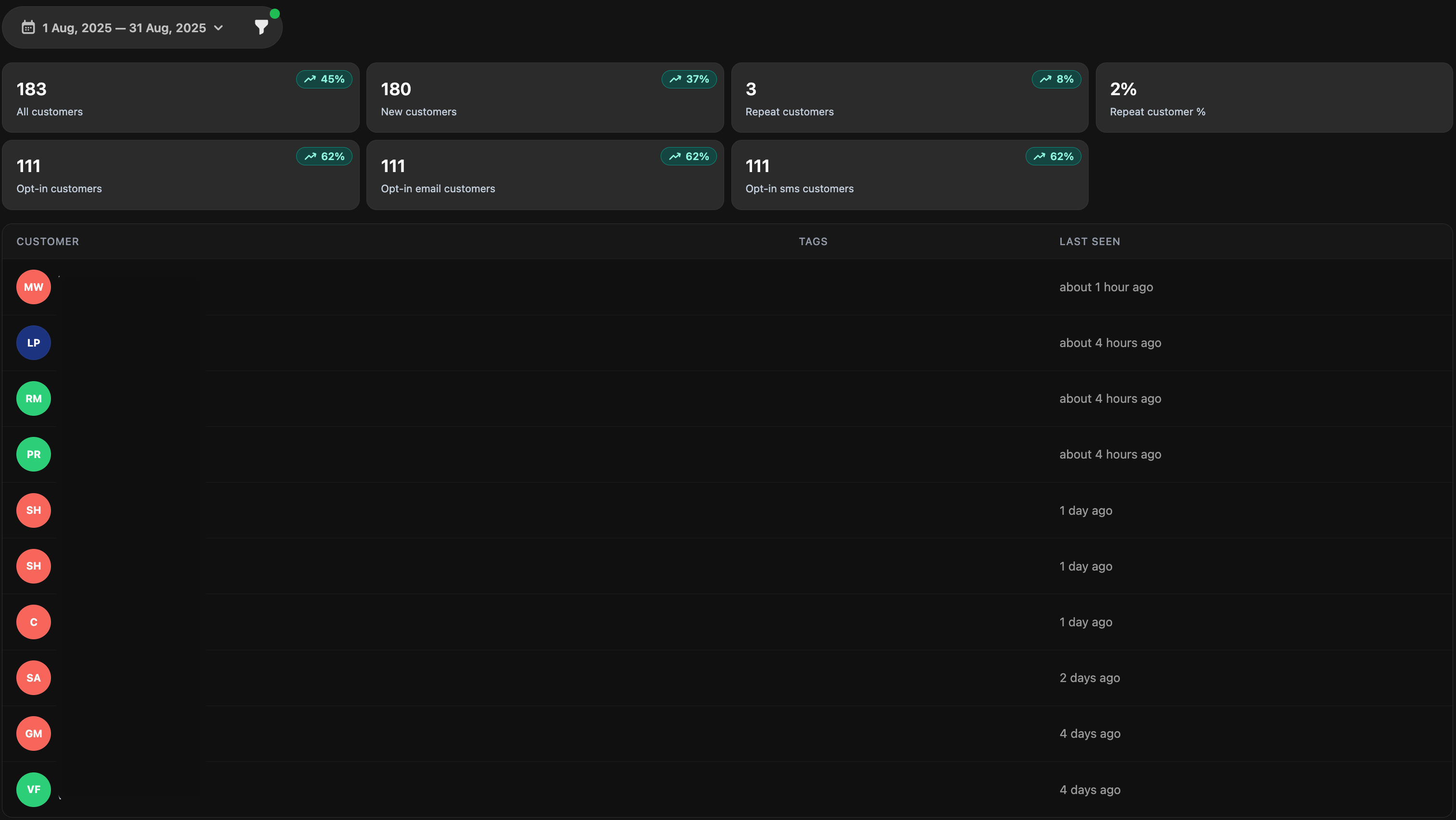Expand the date range dropdown chevron

pyautogui.click(x=219, y=28)
